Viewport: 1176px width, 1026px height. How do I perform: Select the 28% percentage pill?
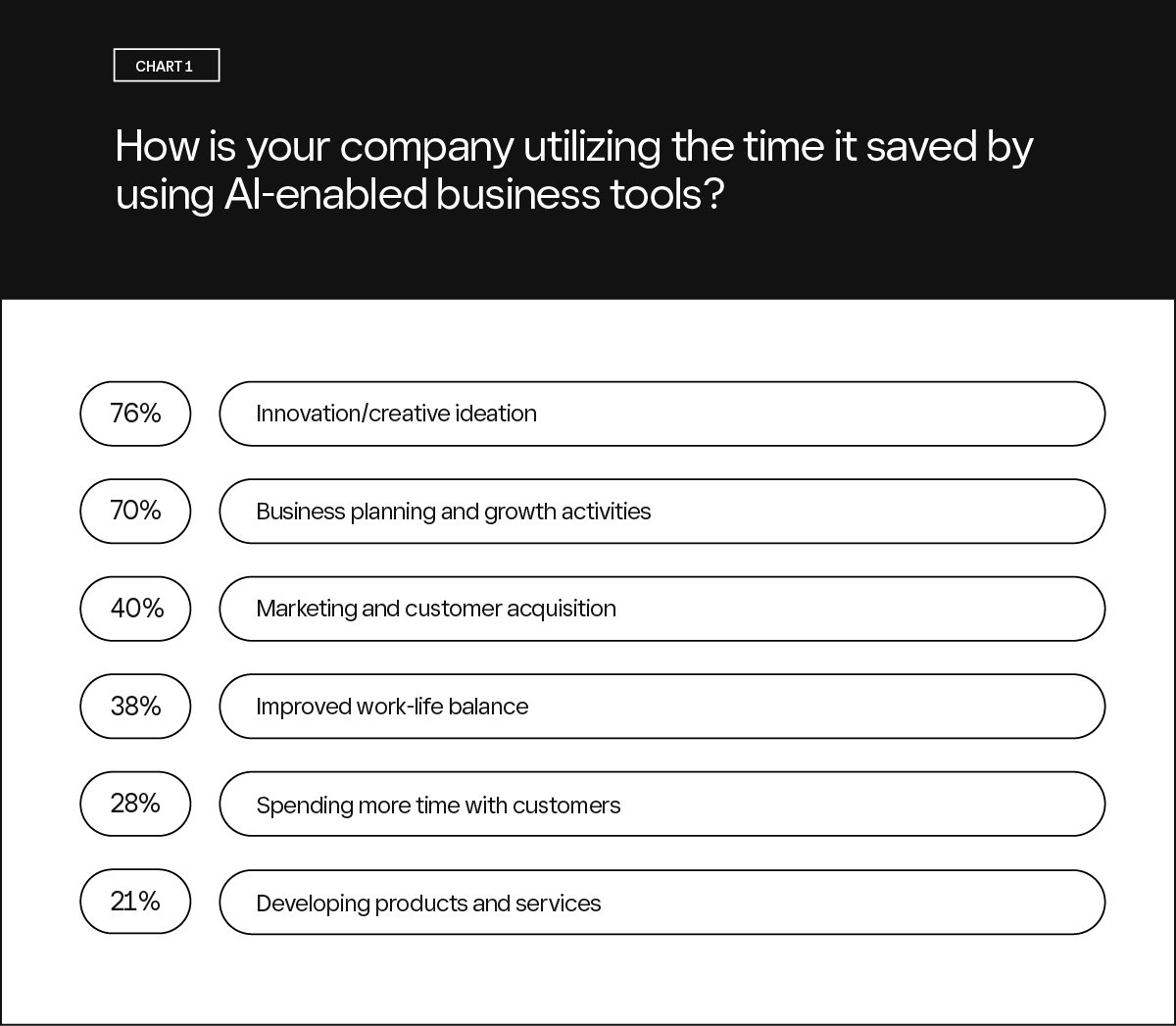[x=135, y=804]
